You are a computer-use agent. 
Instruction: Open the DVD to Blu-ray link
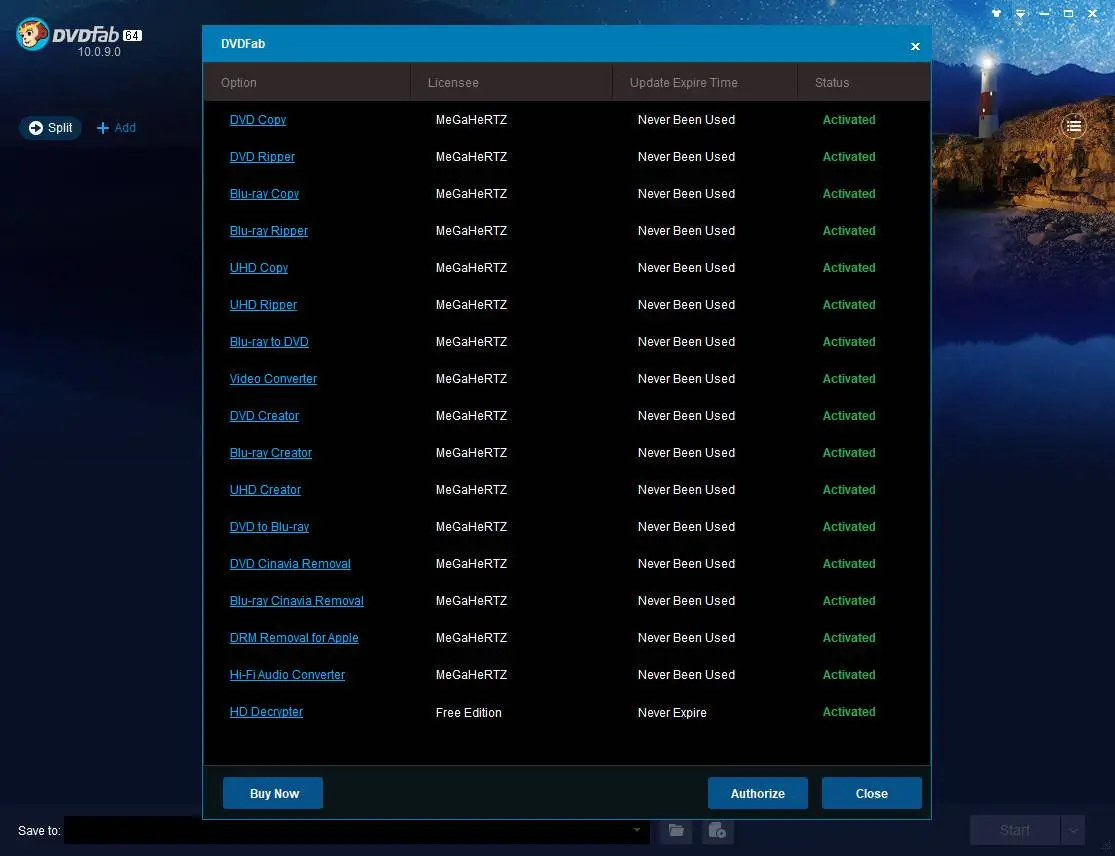click(x=270, y=526)
